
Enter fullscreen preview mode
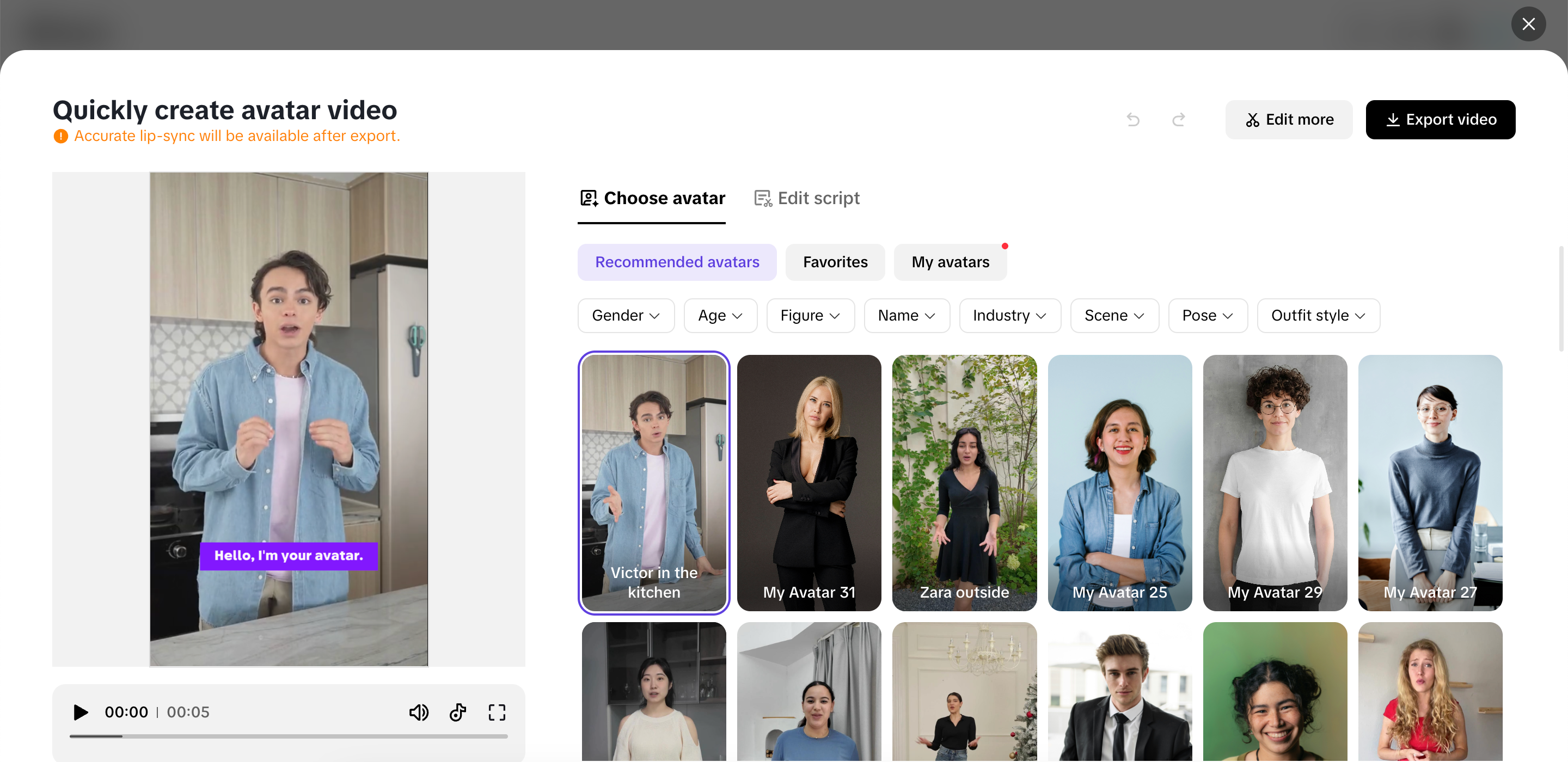pos(497,712)
